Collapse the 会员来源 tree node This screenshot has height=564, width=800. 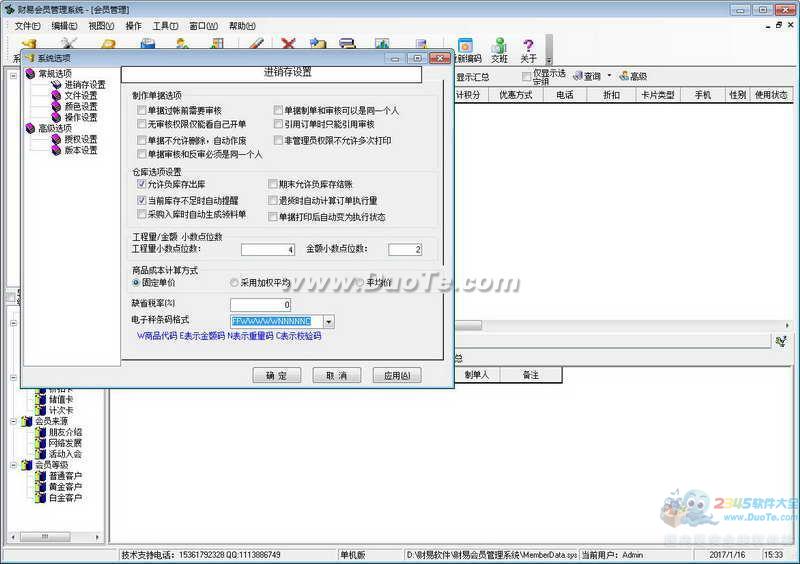[x=14, y=422]
